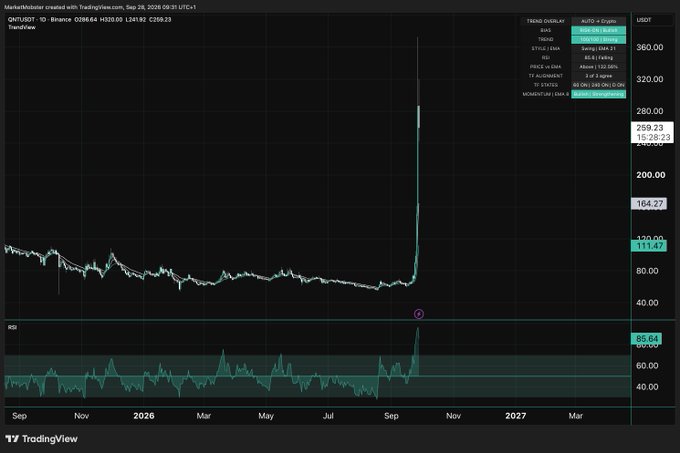Click the Above | 122.56% cell
680x453 pixels.
tap(598, 67)
